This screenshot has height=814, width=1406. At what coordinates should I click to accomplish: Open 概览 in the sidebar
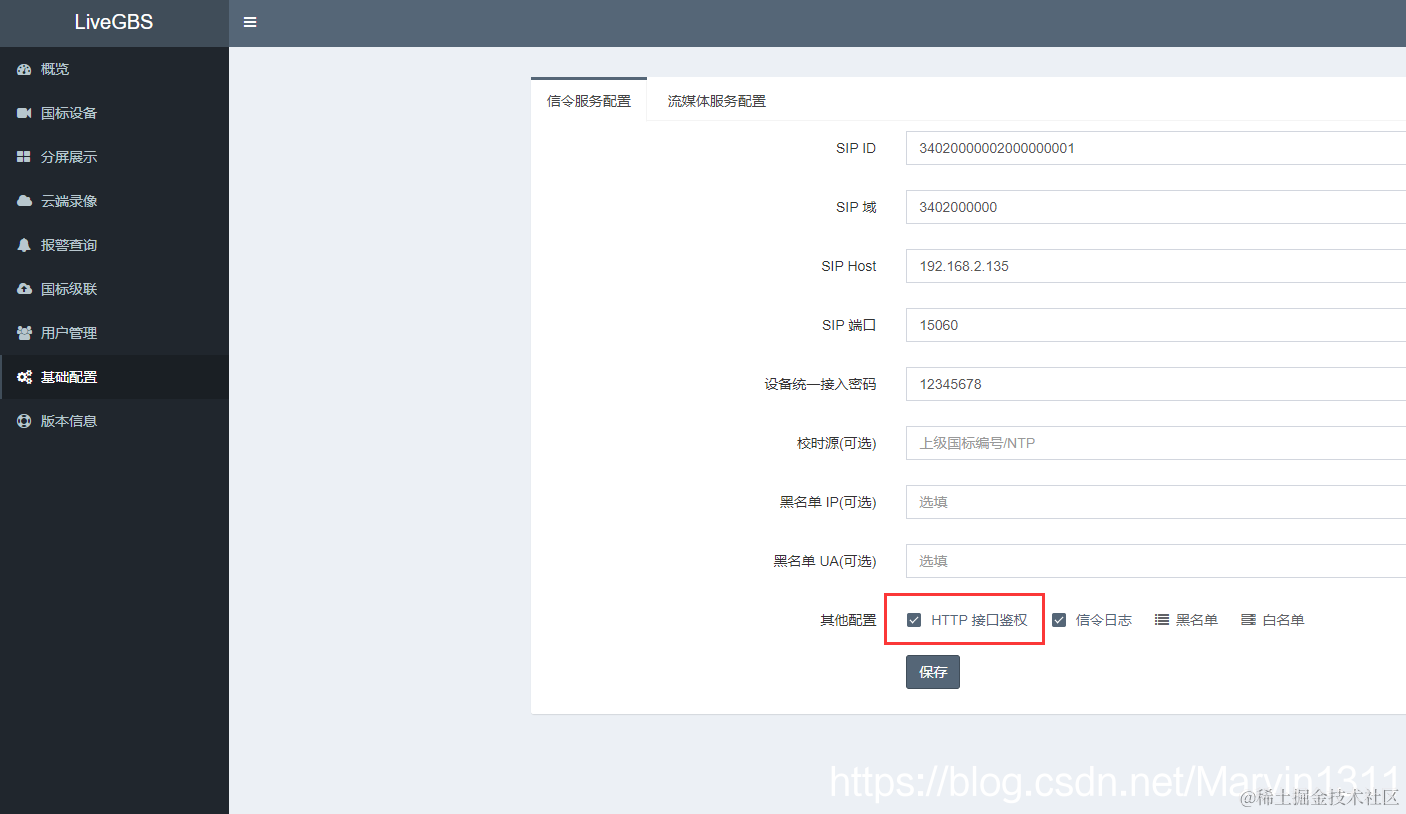pyautogui.click(x=114, y=69)
